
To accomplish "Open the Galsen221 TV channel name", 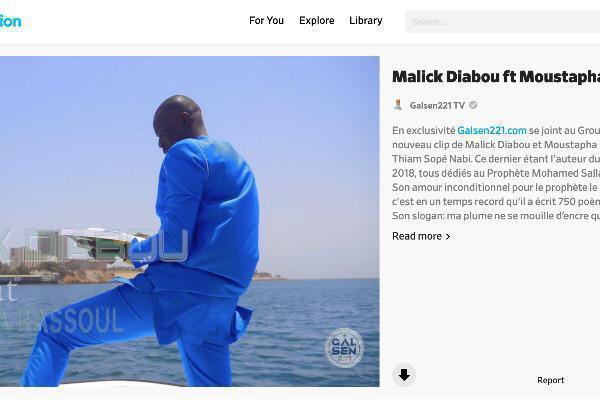I will click(x=437, y=106).
